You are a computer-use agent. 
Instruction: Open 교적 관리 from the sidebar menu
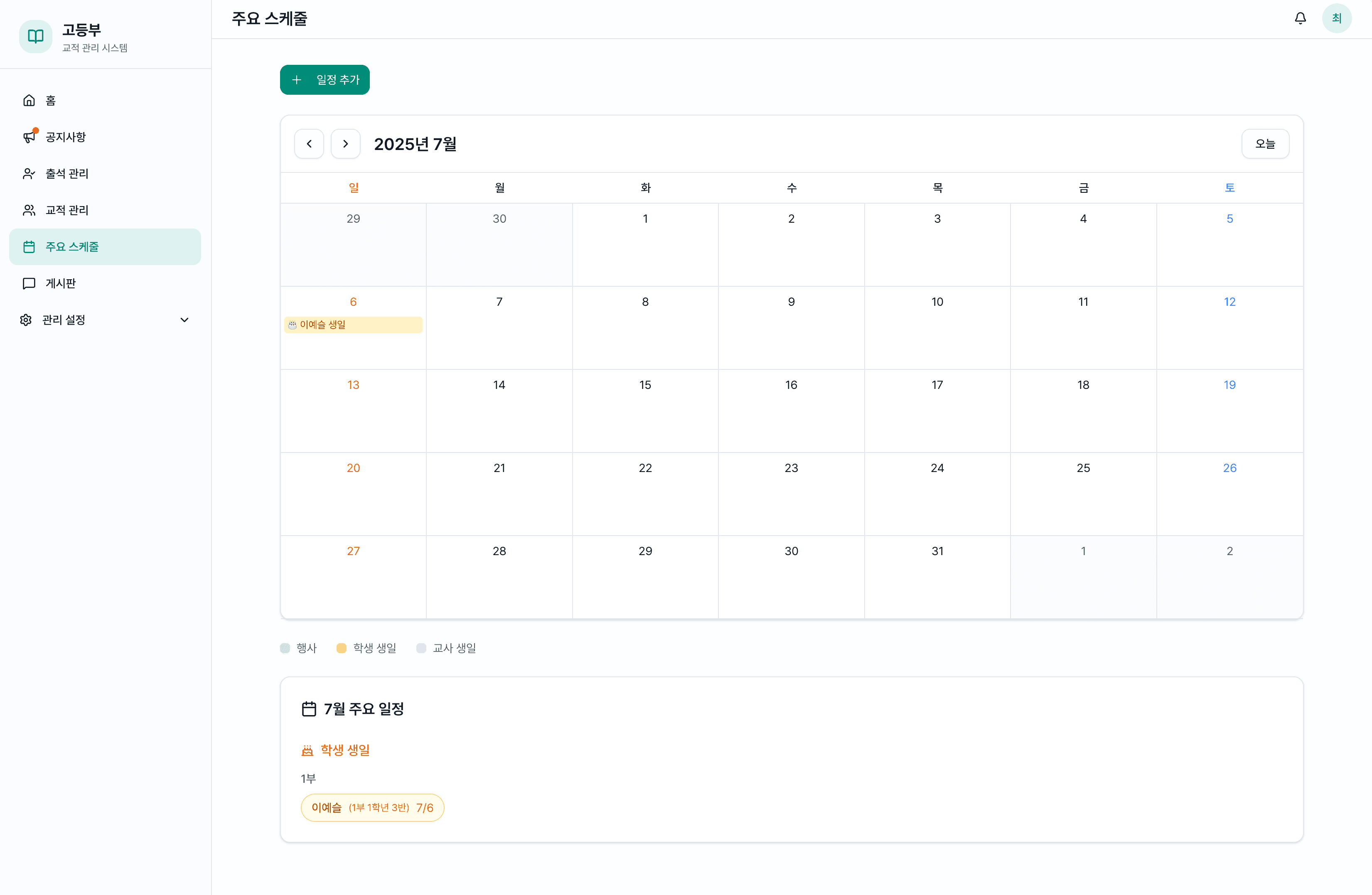click(x=66, y=210)
